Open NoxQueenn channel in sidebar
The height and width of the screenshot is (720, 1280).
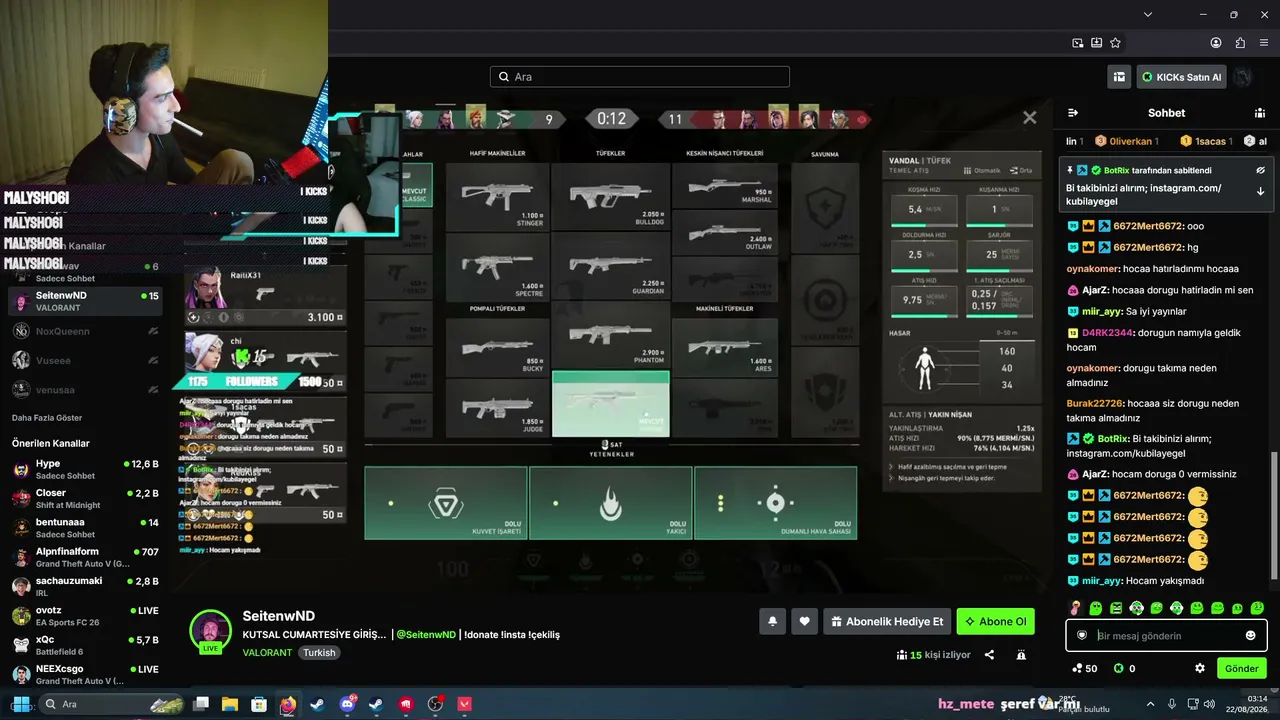pyautogui.click(x=84, y=331)
